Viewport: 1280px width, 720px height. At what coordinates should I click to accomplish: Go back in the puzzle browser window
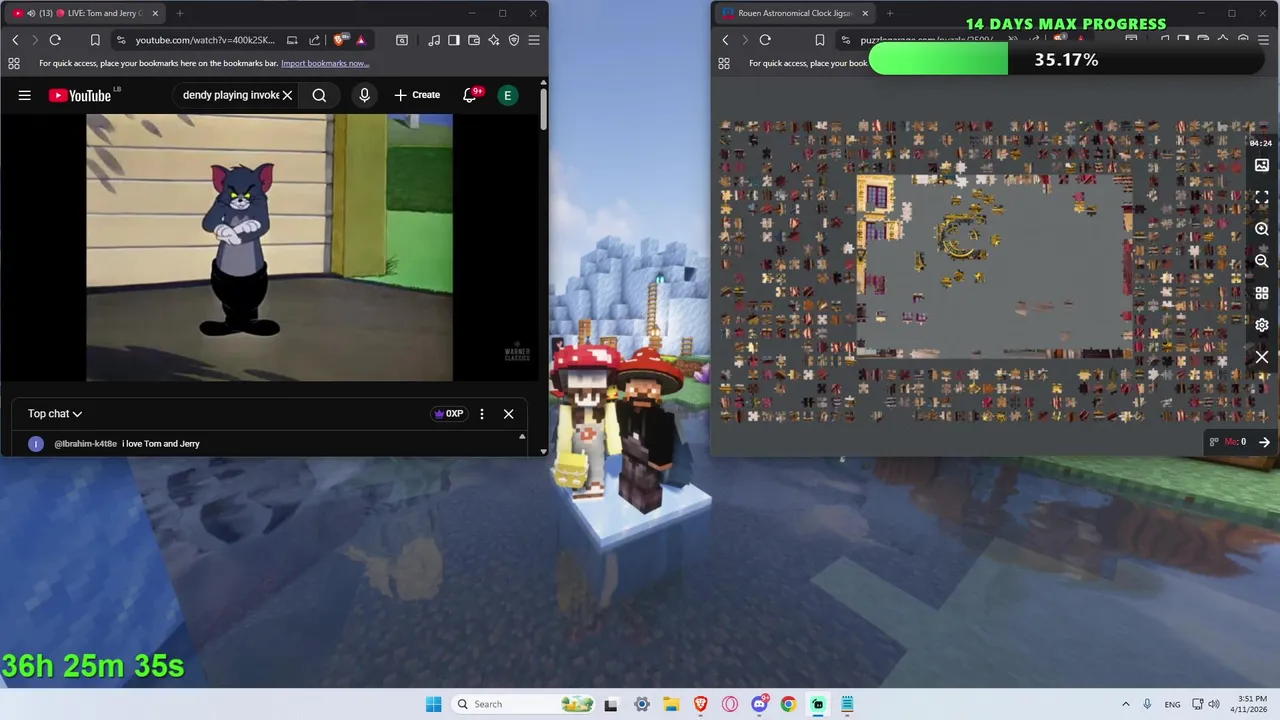tap(725, 40)
